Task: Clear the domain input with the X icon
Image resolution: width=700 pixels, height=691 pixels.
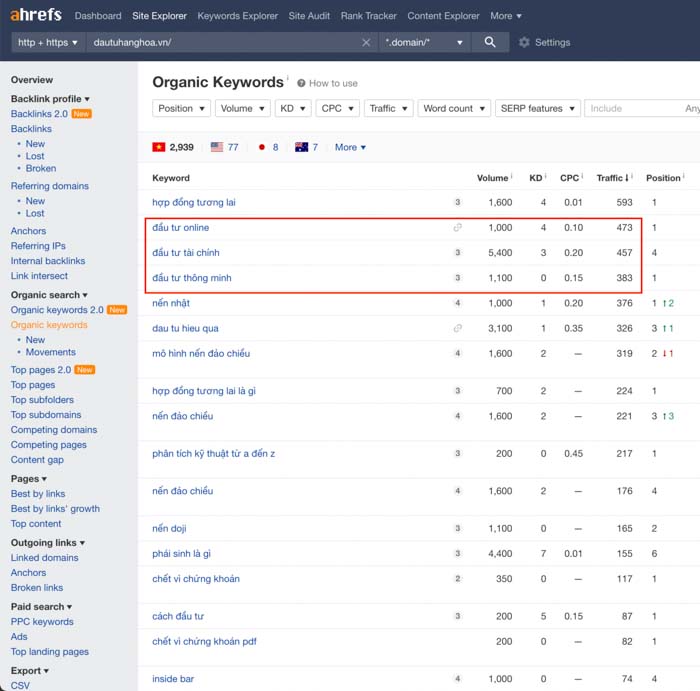Action: [x=366, y=42]
